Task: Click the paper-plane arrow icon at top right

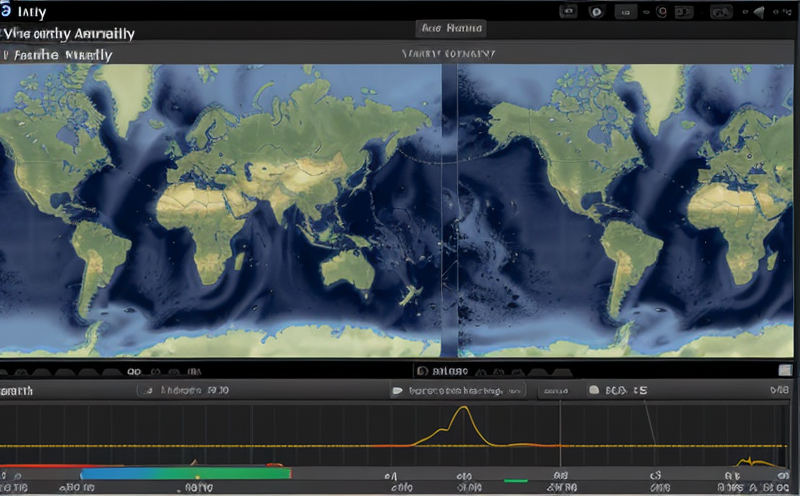Action: point(760,11)
